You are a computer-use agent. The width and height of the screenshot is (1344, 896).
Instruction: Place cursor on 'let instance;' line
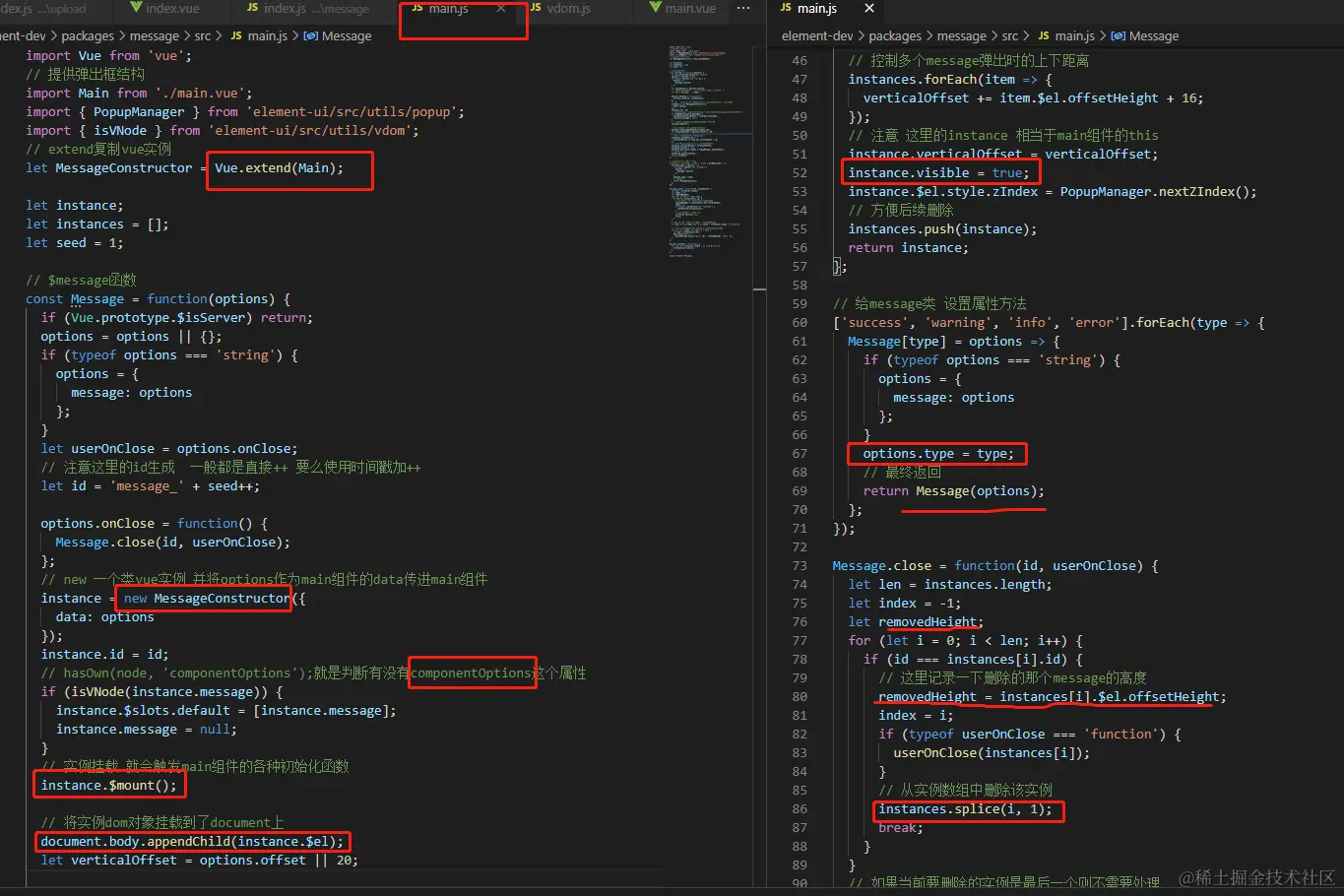(75, 205)
